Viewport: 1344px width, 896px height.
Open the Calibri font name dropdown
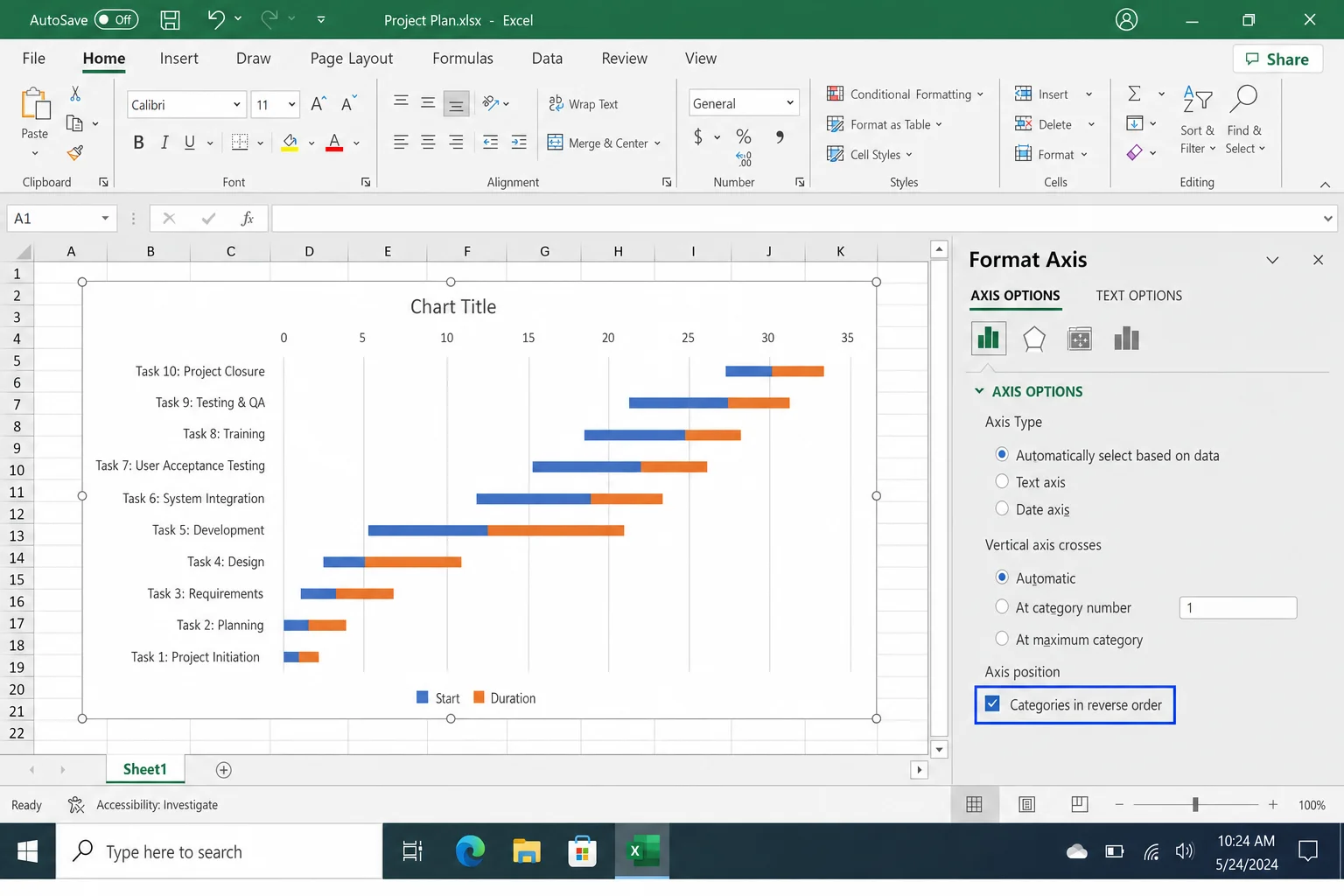[236, 105]
